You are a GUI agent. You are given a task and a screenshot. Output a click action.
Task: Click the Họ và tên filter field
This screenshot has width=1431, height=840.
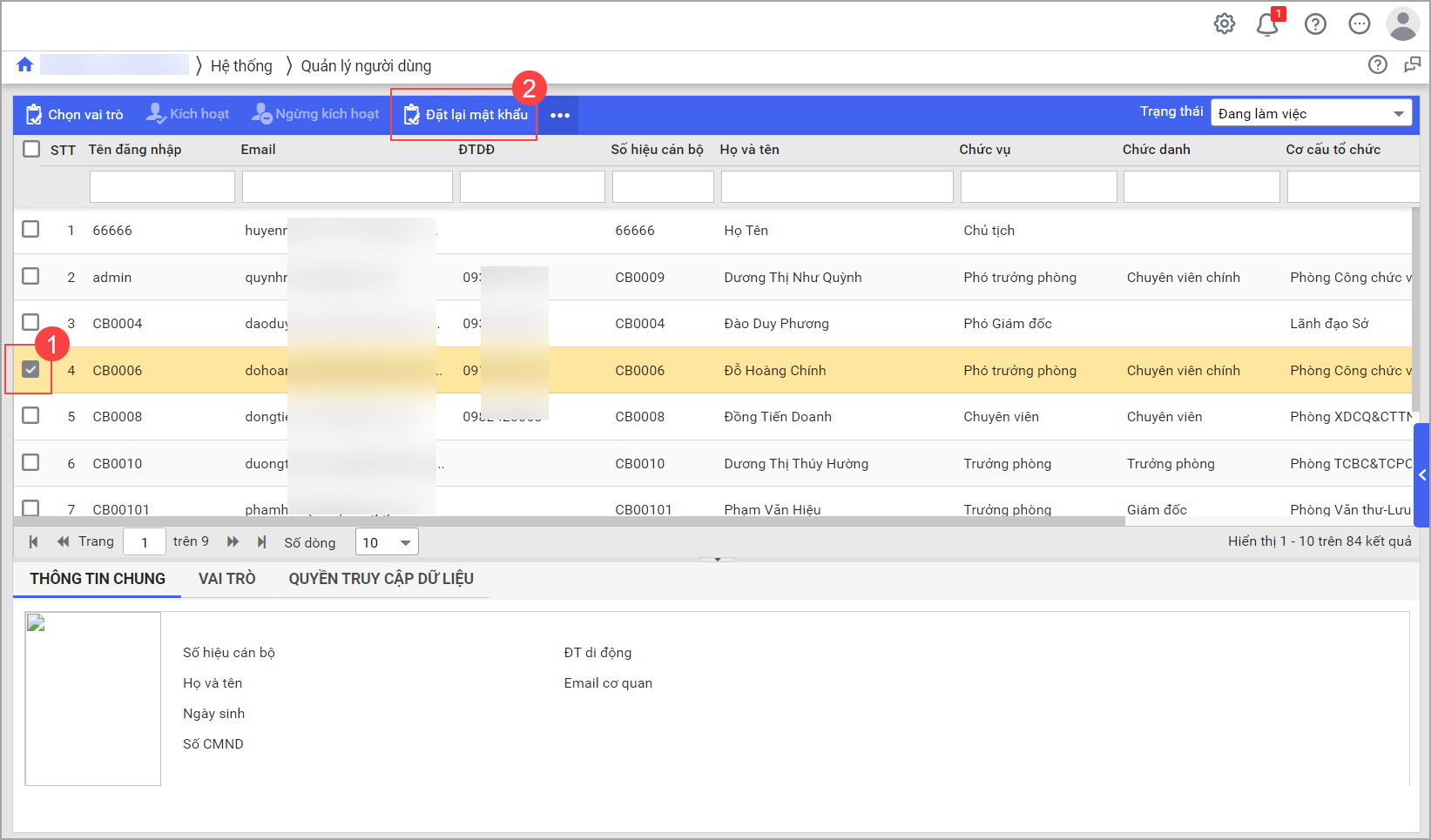[836, 187]
